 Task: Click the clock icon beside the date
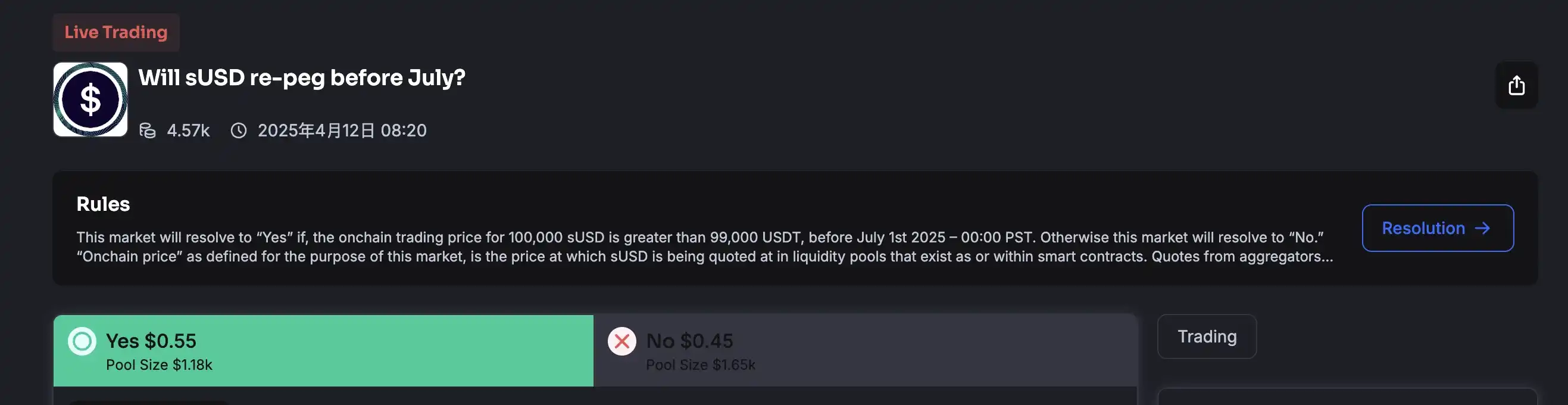coord(239,130)
